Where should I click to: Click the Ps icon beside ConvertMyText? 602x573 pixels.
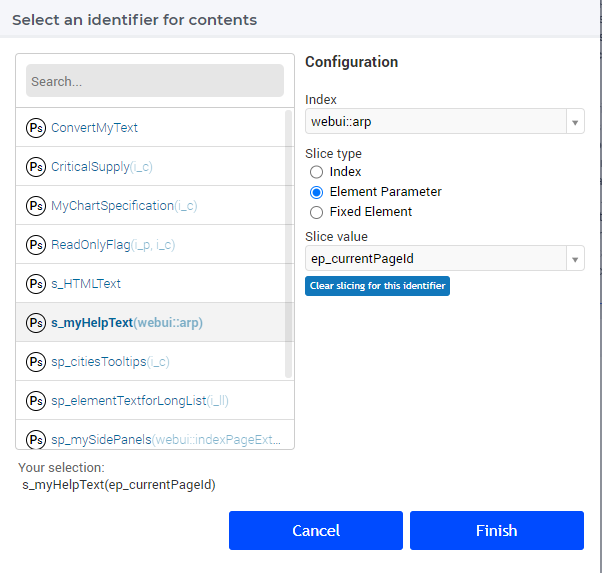36,128
